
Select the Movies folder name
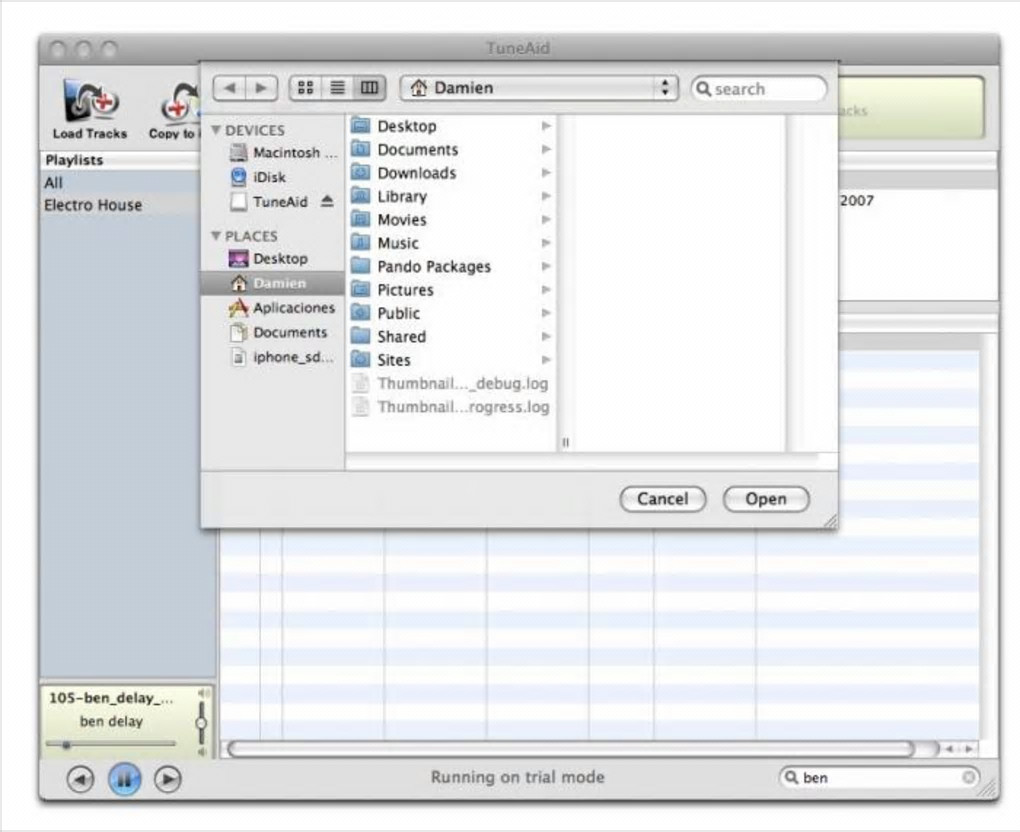click(402, 220)
